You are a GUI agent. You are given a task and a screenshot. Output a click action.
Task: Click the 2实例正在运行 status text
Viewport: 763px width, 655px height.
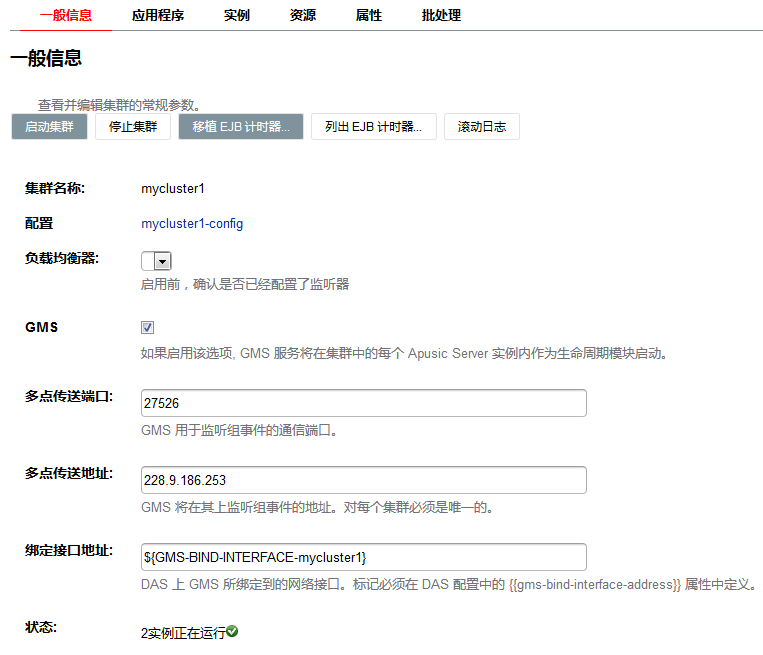pos(183,633)
